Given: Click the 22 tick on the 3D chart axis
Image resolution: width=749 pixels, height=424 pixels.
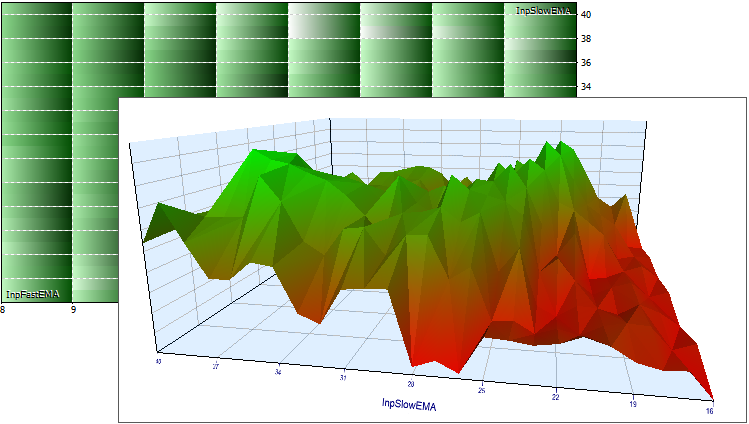Looking at the screenshot, I should [556, 397].
